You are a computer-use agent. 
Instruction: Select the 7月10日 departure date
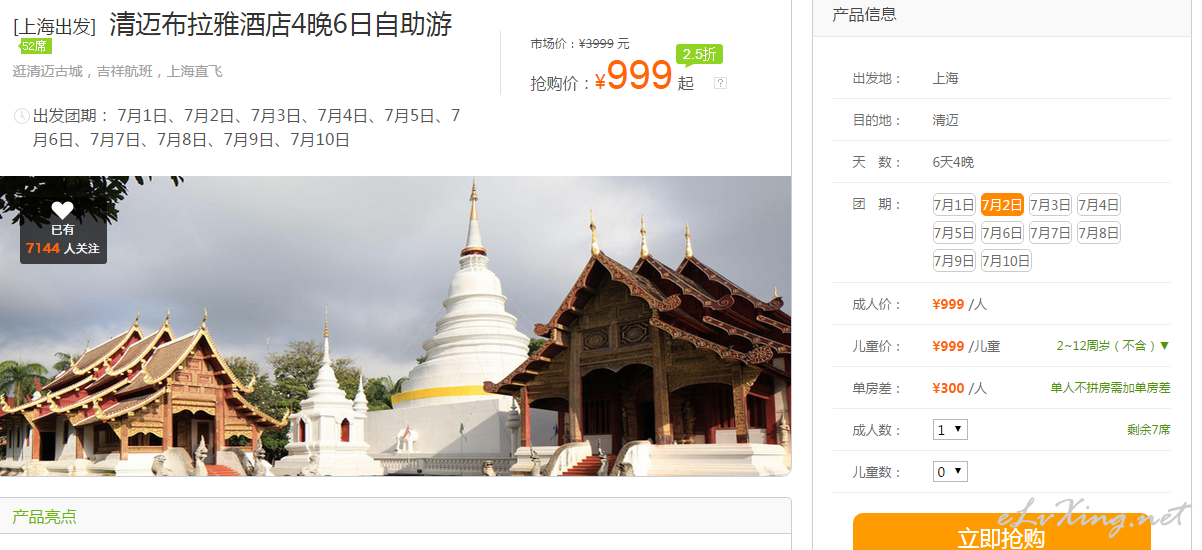[x=1006, y=261]
